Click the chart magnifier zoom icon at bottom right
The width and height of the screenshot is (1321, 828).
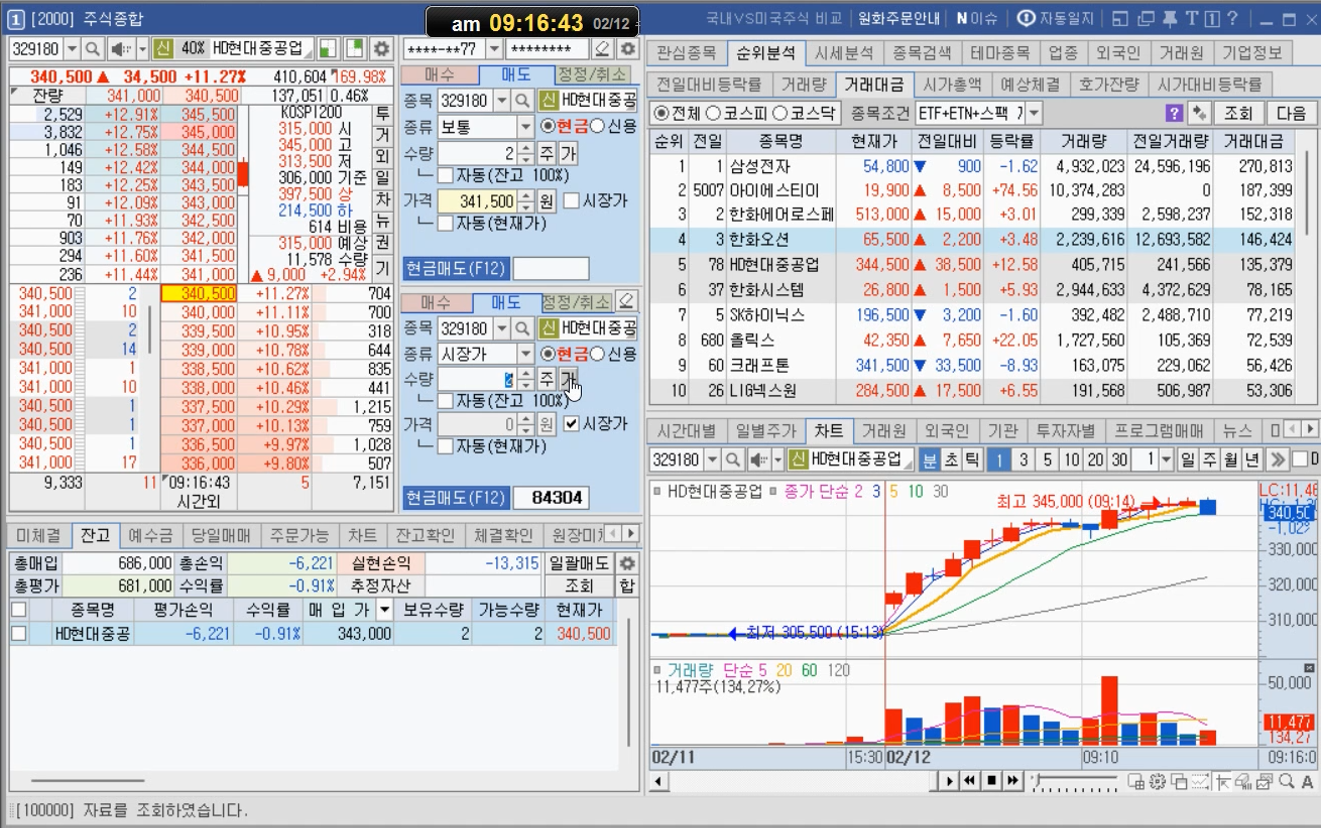(x=1286, y=781)
